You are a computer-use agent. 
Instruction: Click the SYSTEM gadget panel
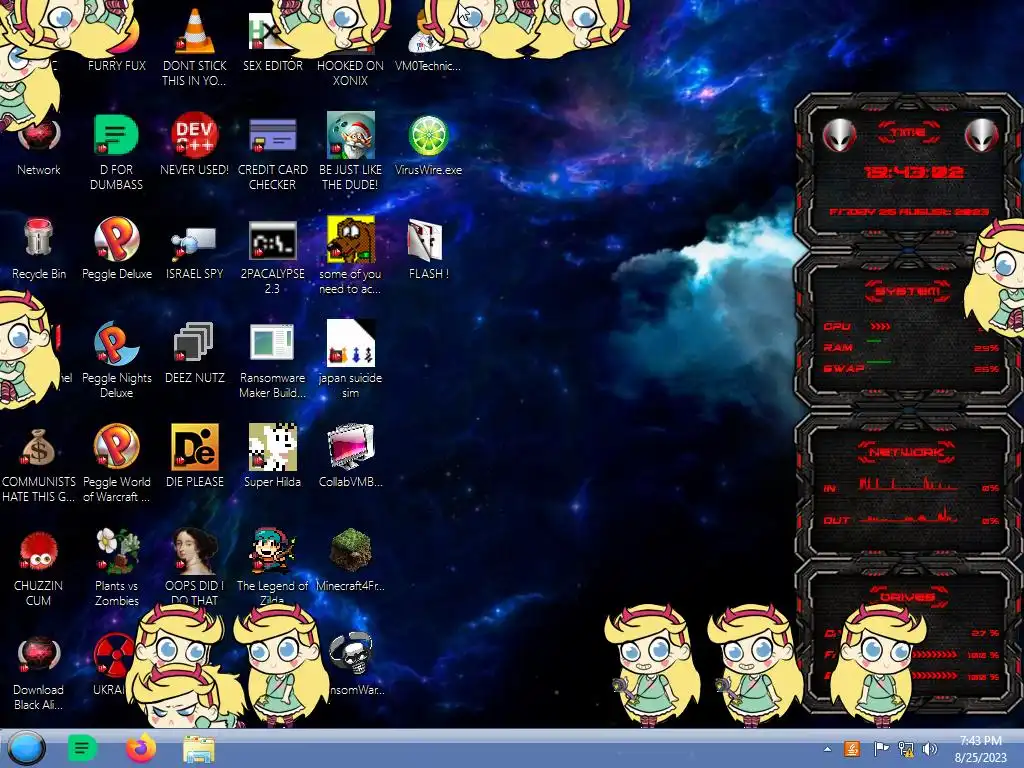tap(906, 332)
